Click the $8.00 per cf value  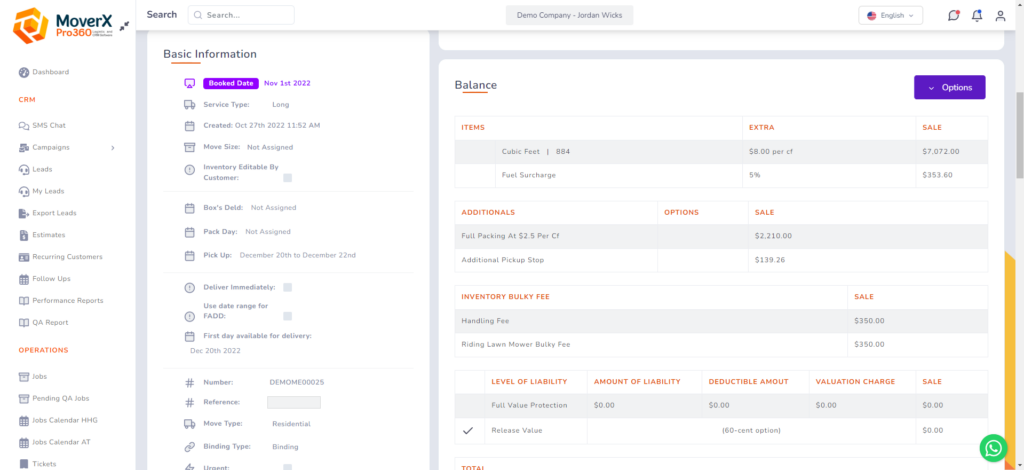click(771, 151)
